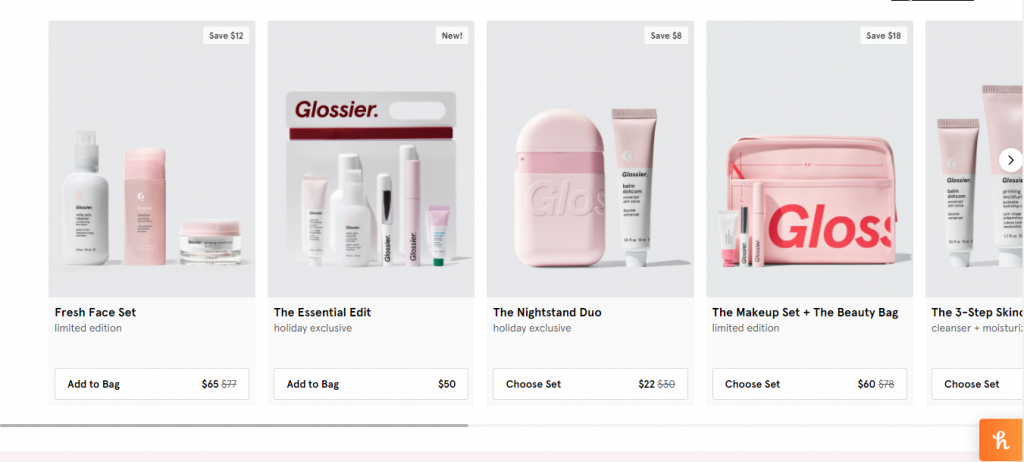Image resolution: width=1024 pixels, height=462 pixels.
Task: View The Nightstand Duo product image
Action: [x=590, y=159]
